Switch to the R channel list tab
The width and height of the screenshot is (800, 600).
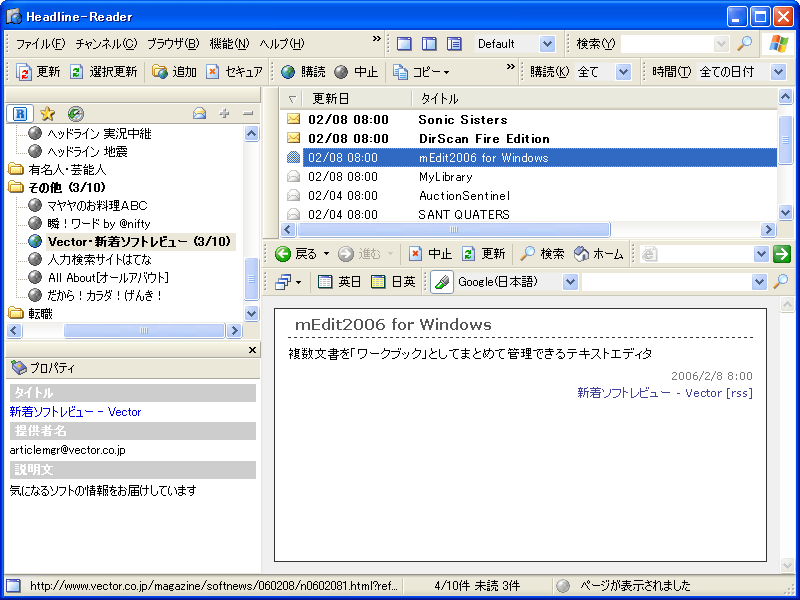pos(20,113)
